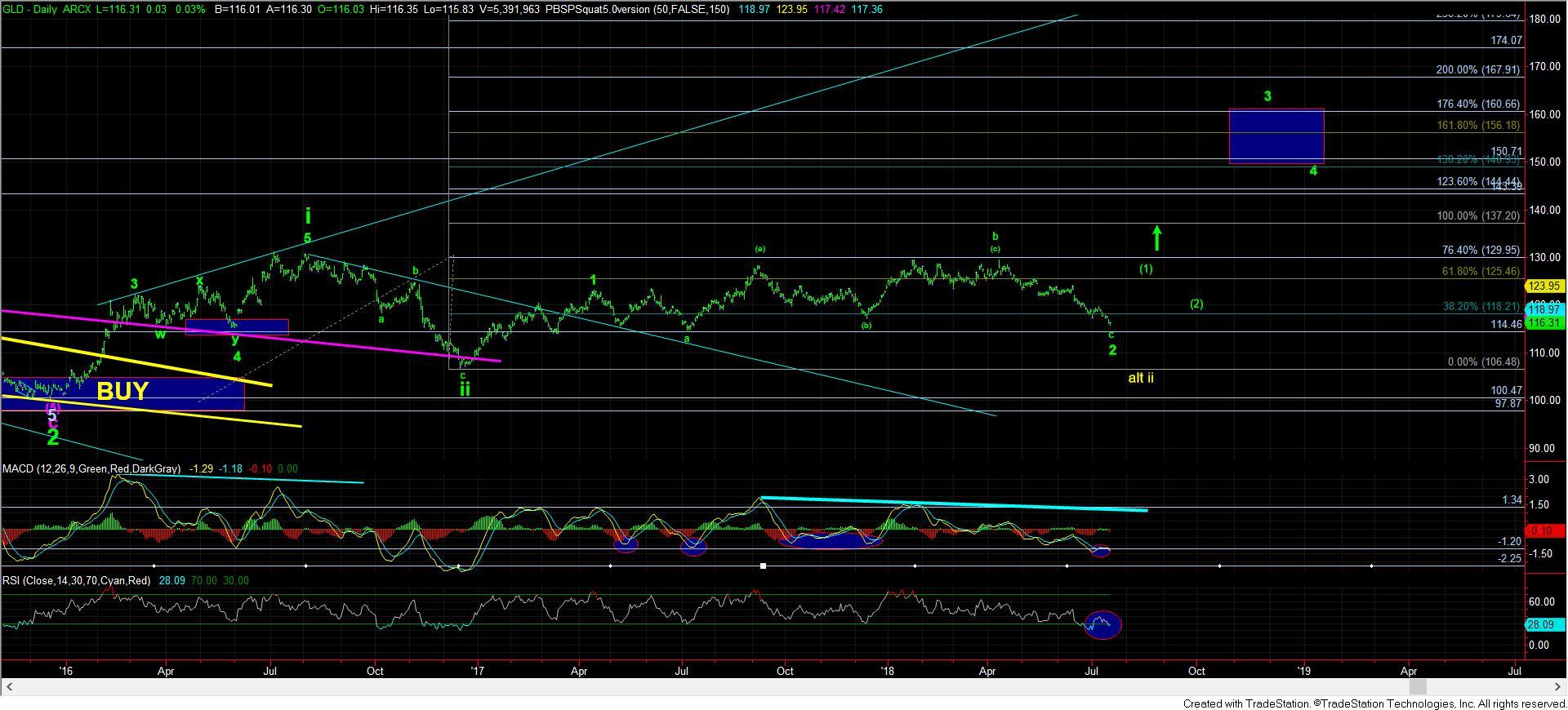
Task: Click the -2.25 level label in the MACD pane
Action: click(x=1509, y=558)
